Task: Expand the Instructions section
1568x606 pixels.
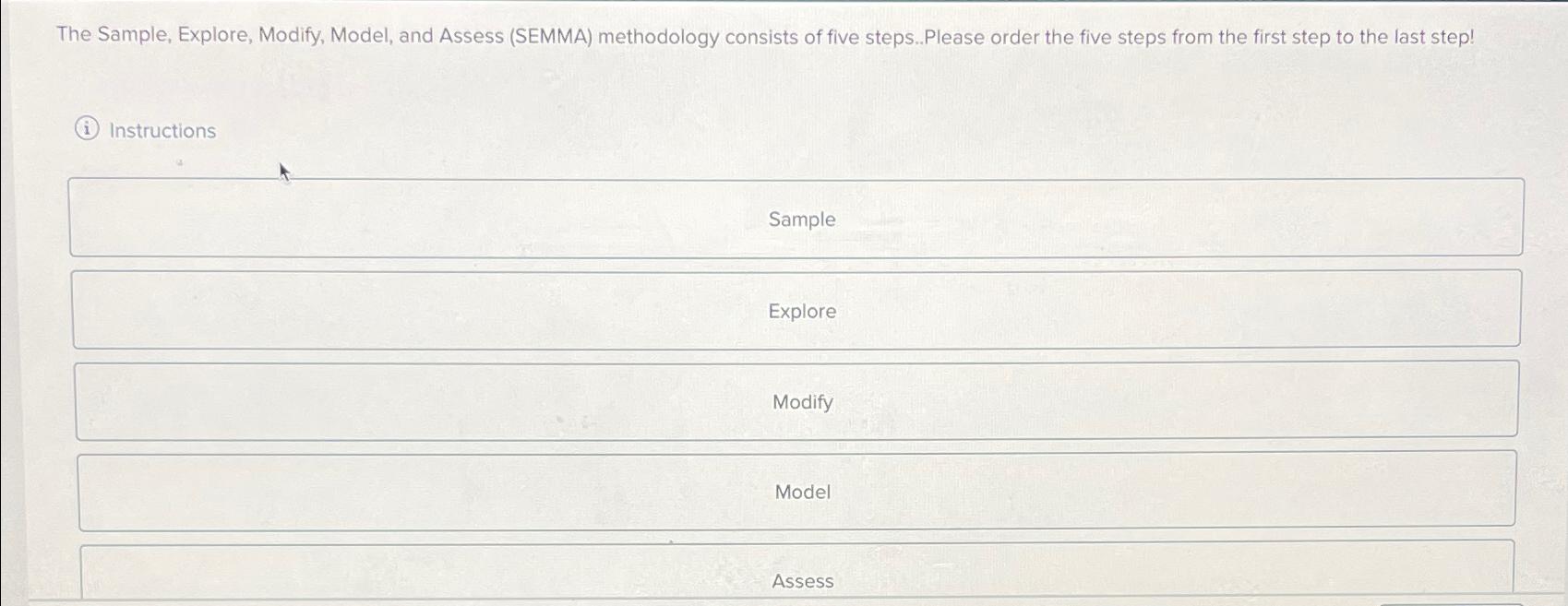Action: (x=148, y=130)
